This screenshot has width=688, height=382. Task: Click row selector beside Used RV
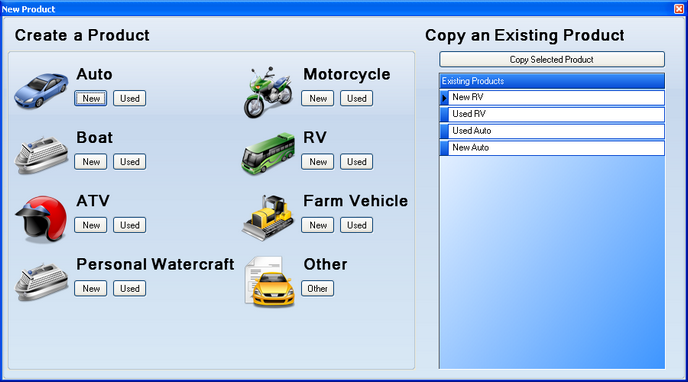pos(444,114)
